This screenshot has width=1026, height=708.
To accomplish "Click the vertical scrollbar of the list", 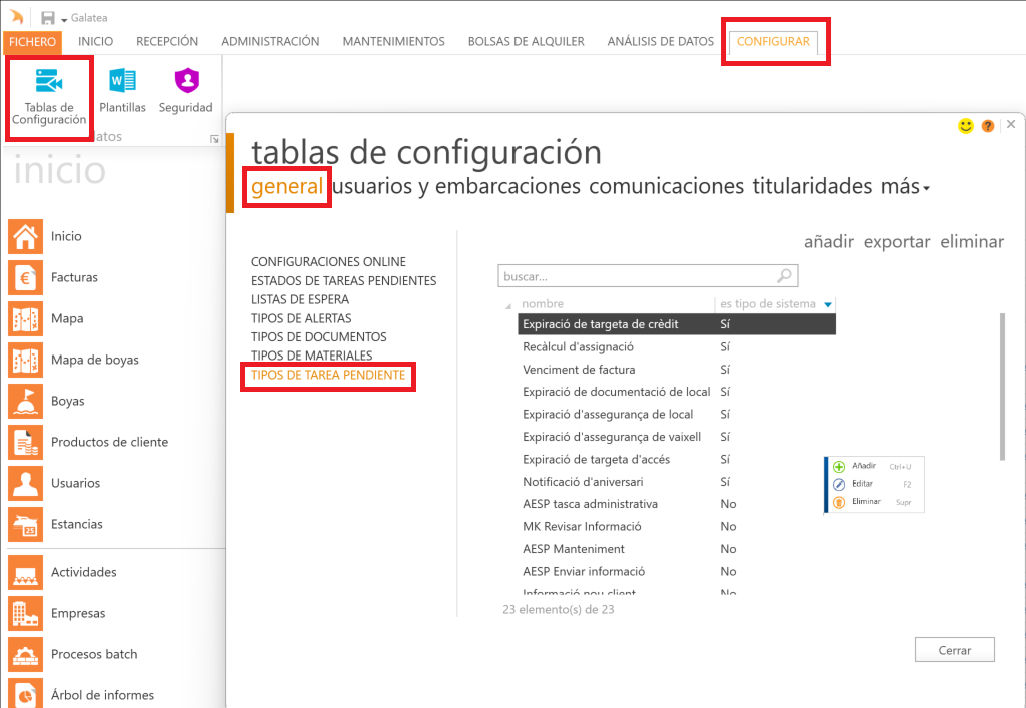I will (x=1002, y=385).
